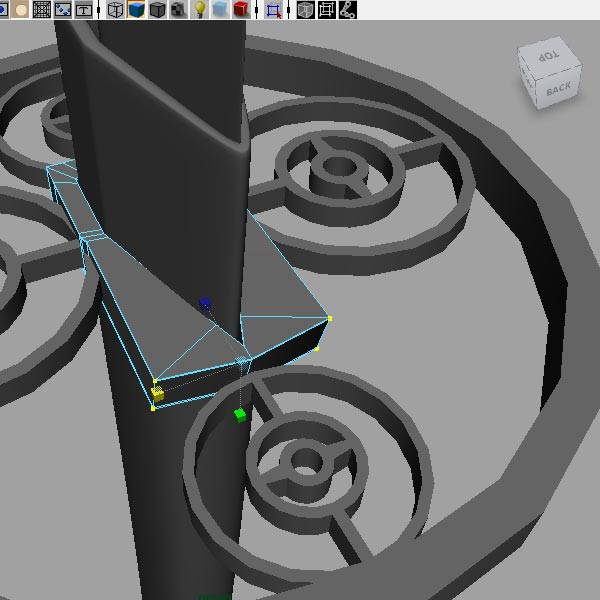The height and width of the screenshot is (600, 600).
Task: Select the green manipulator axis handle
Action: [240, 415]
